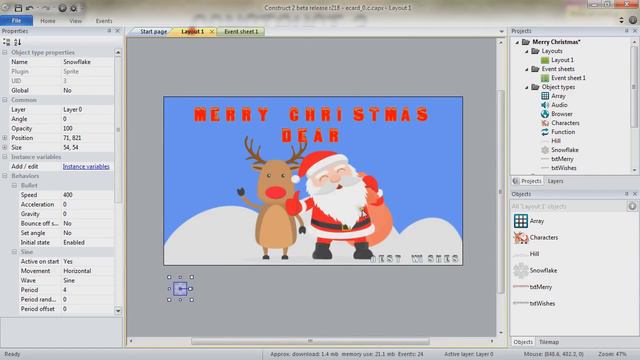
Task: Click the Properties panel scroll down arrow
Action: tap(118, 311)
